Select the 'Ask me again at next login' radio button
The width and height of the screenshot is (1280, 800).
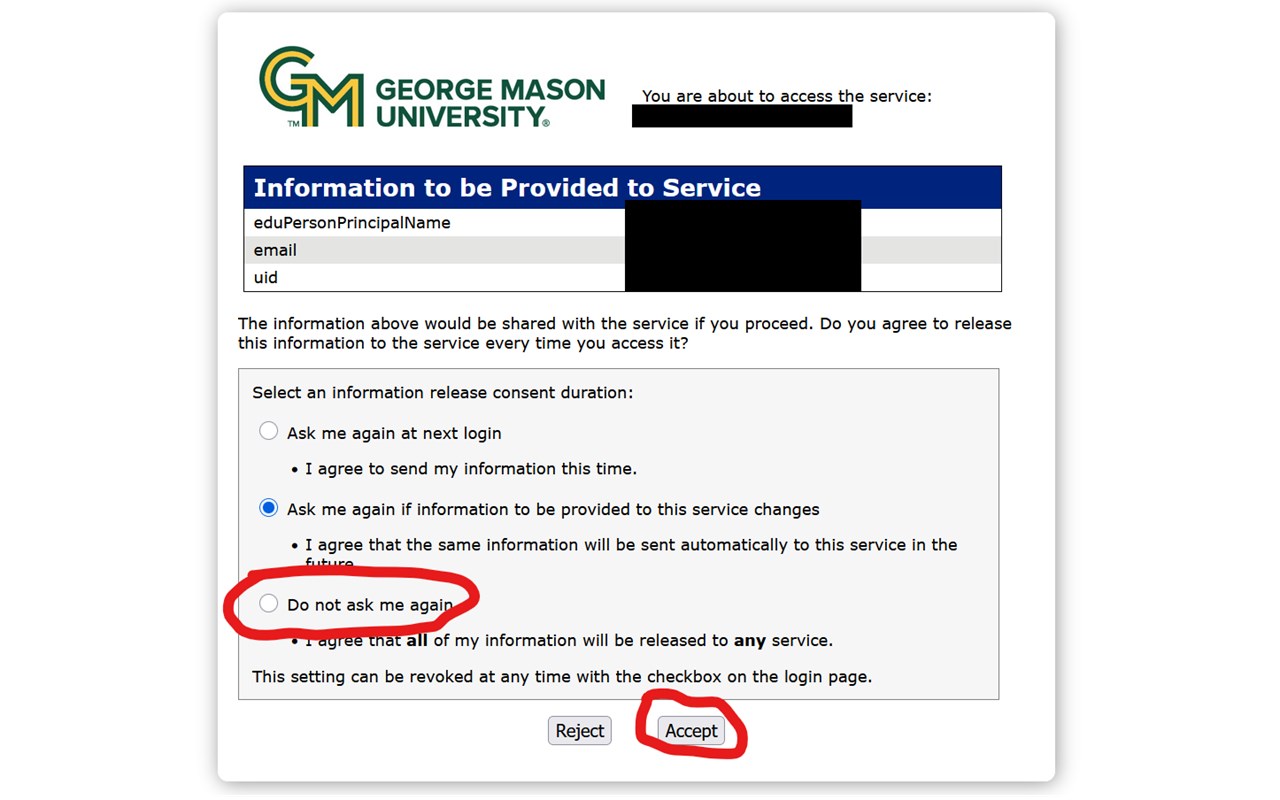click(268, 431)
